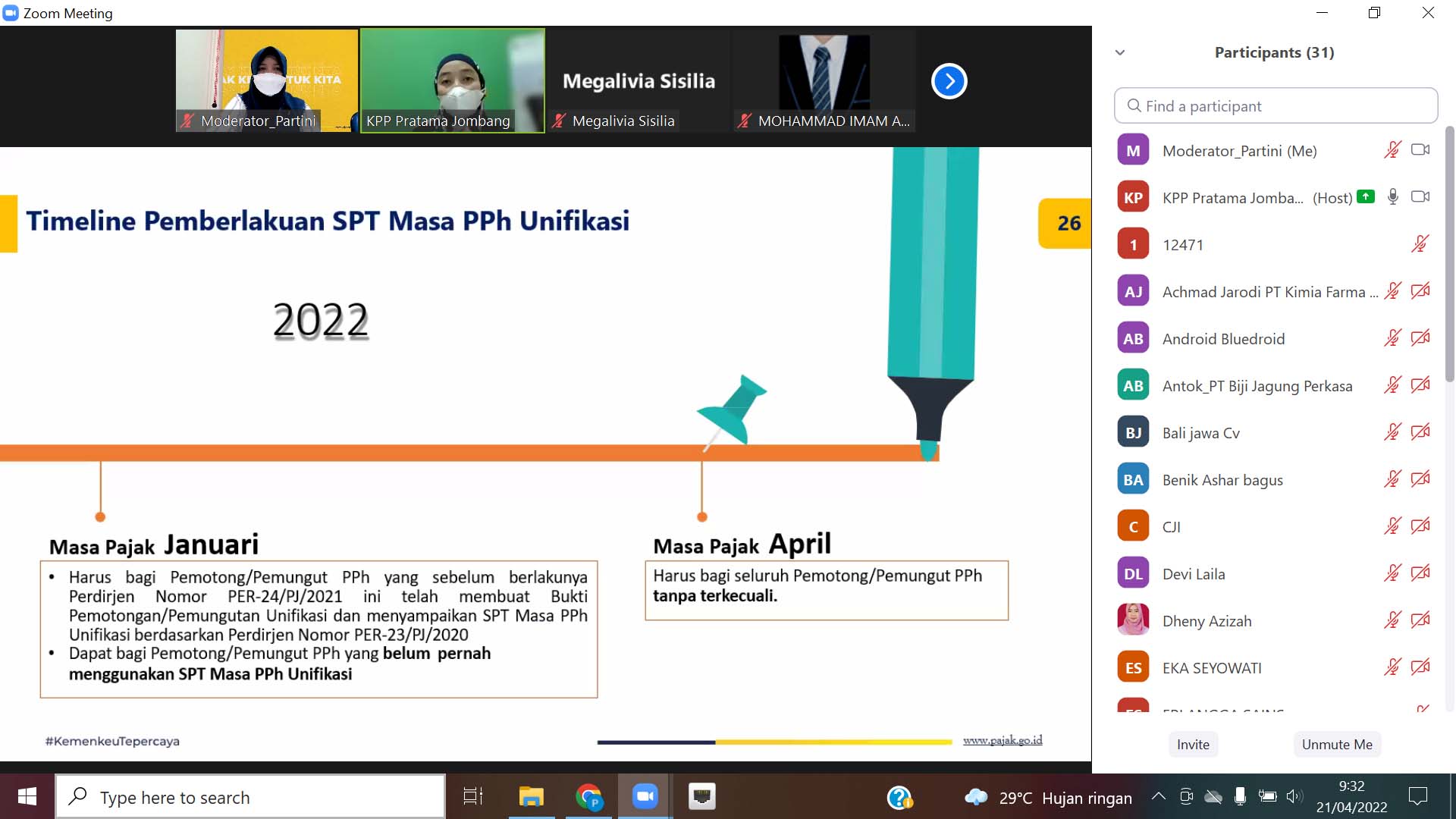Collapse the Participants panel with the chevron
This screenshot has height=819, width=1456.
pos(1120,52)
